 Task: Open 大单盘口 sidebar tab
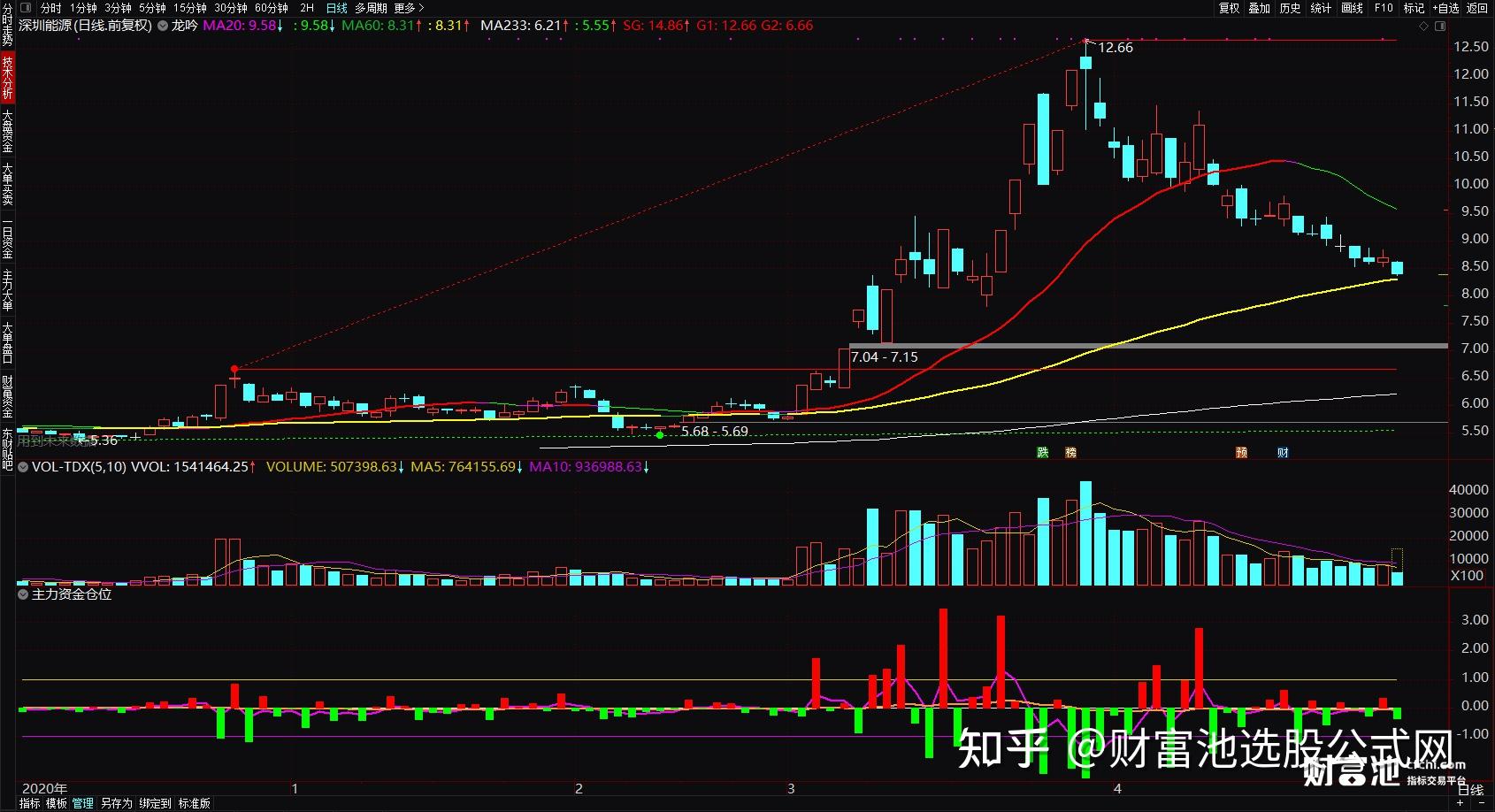click(7, 343)
